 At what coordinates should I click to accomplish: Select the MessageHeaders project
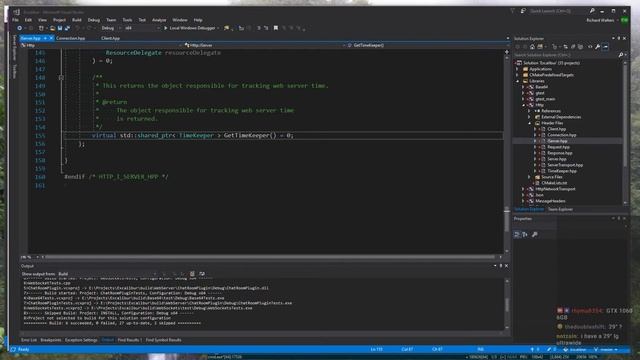pos(550,201)
